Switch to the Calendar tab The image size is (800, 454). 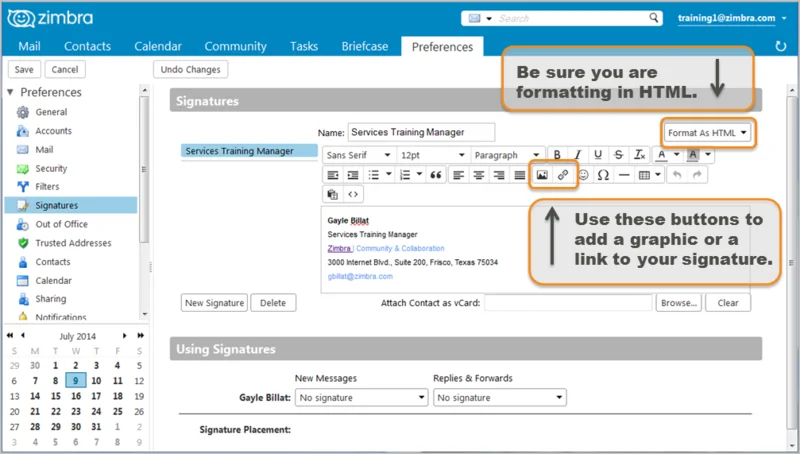pos(158,46)
